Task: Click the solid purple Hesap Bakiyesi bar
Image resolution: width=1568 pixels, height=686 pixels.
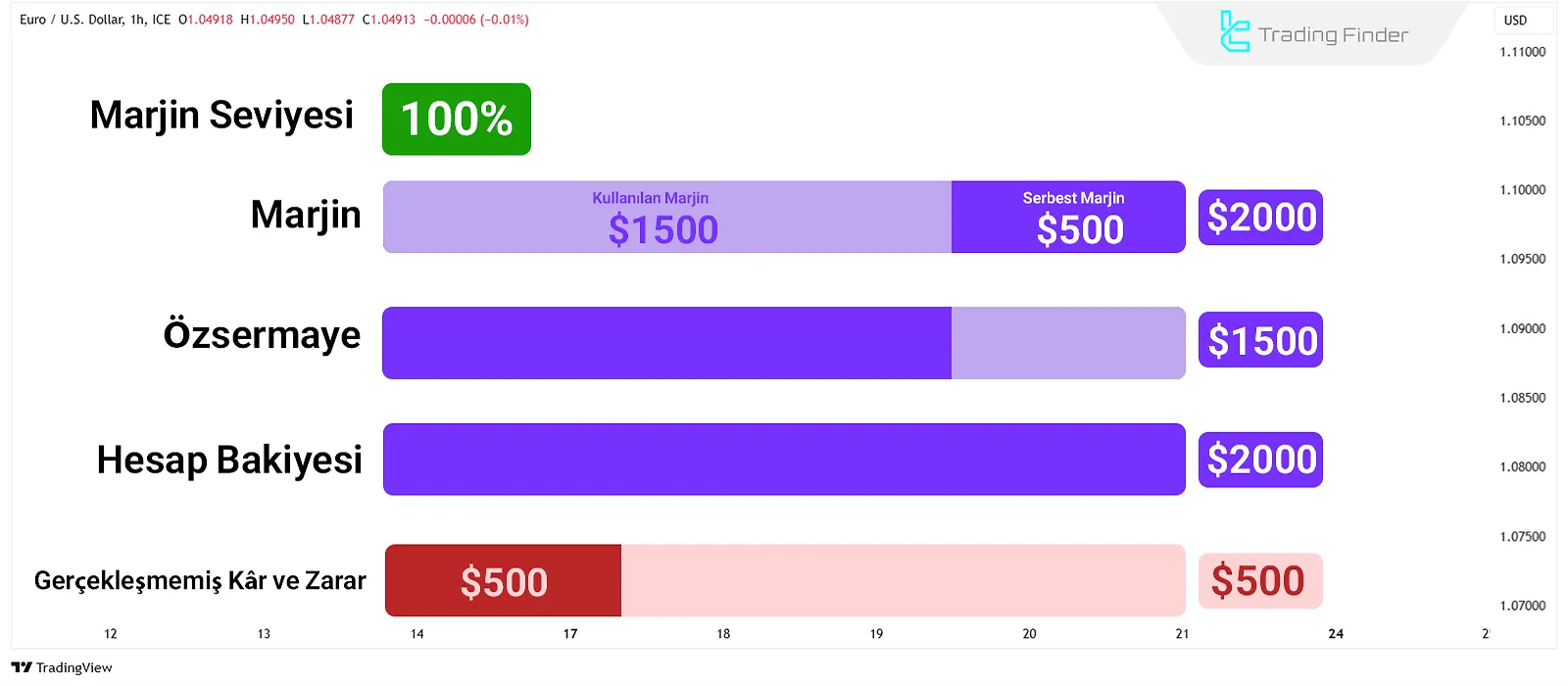Action: tap(784, 460)
